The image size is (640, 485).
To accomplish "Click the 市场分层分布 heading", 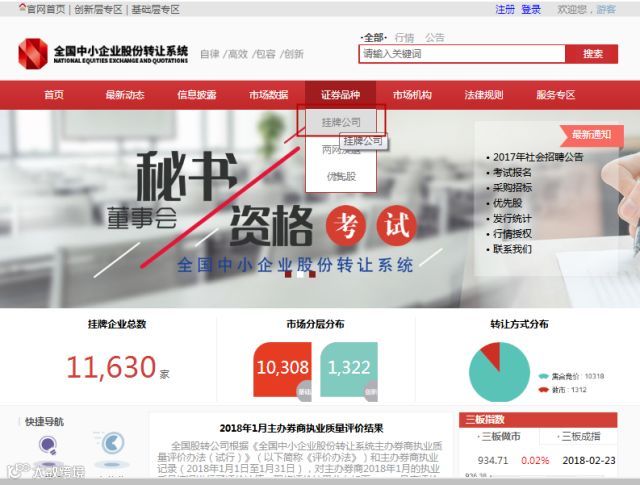I will tap(315, 324).
